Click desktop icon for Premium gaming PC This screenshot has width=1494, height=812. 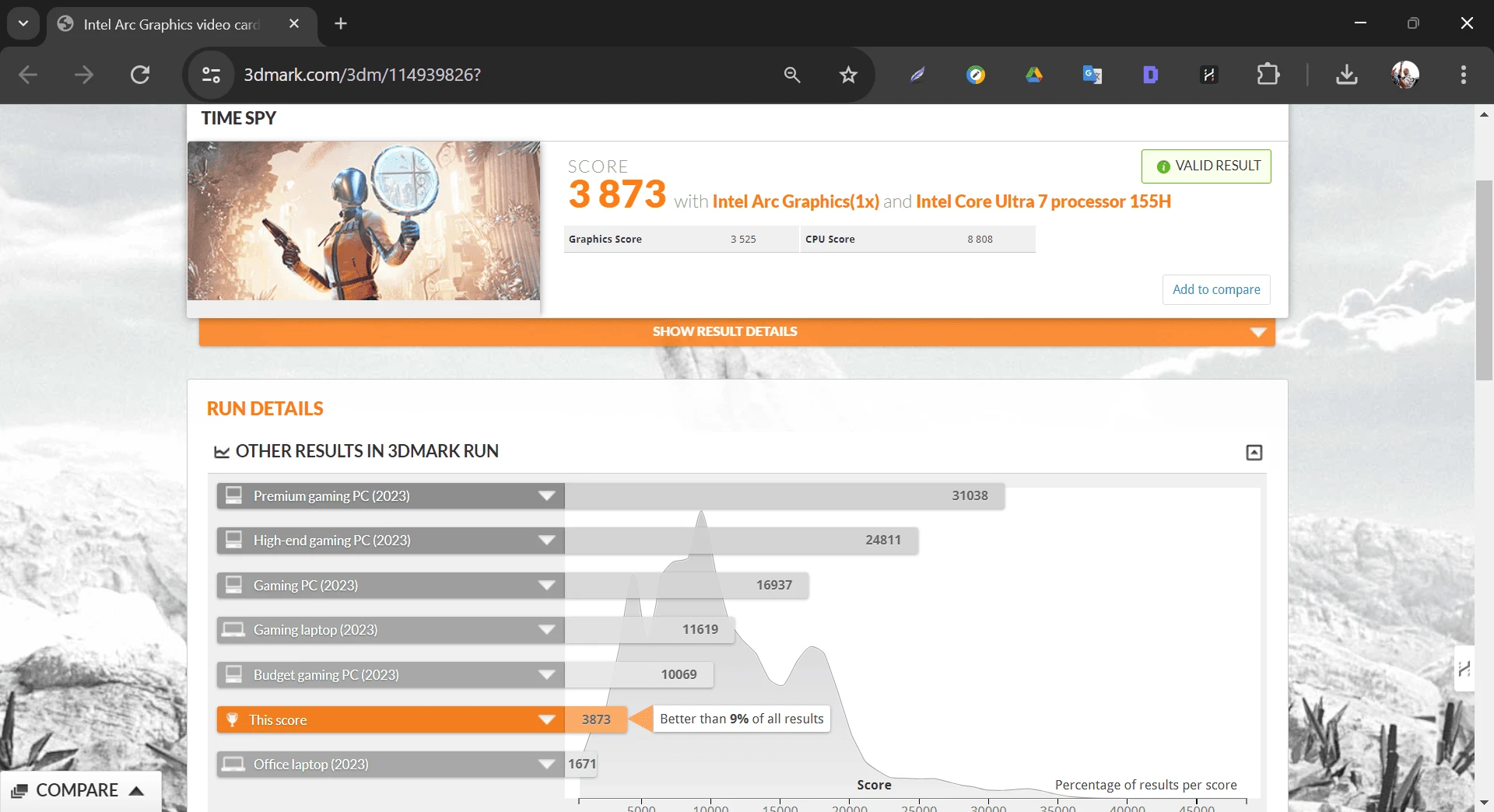(233, 495)
